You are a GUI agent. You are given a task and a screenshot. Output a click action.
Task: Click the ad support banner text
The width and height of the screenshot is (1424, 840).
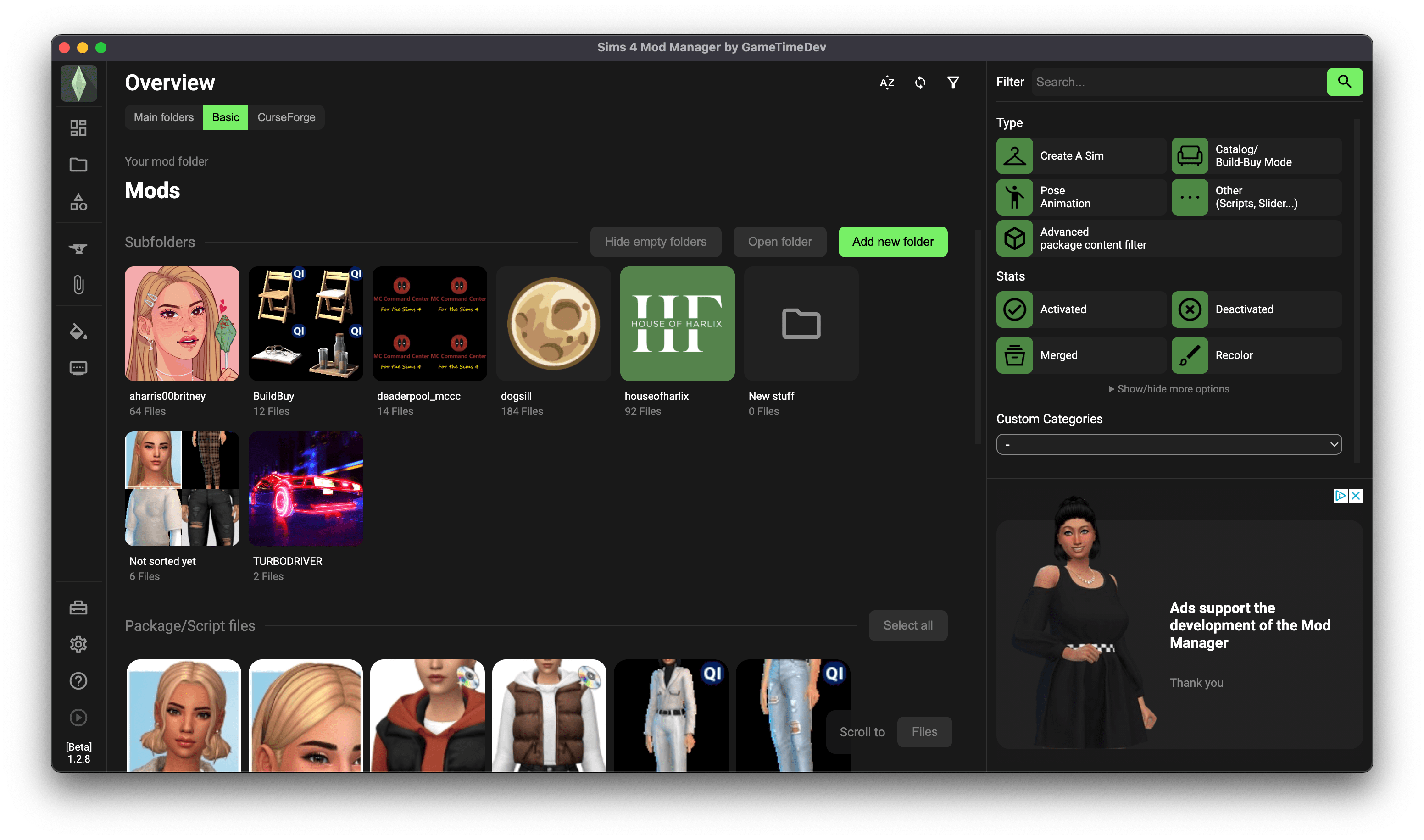[1250, 625]
